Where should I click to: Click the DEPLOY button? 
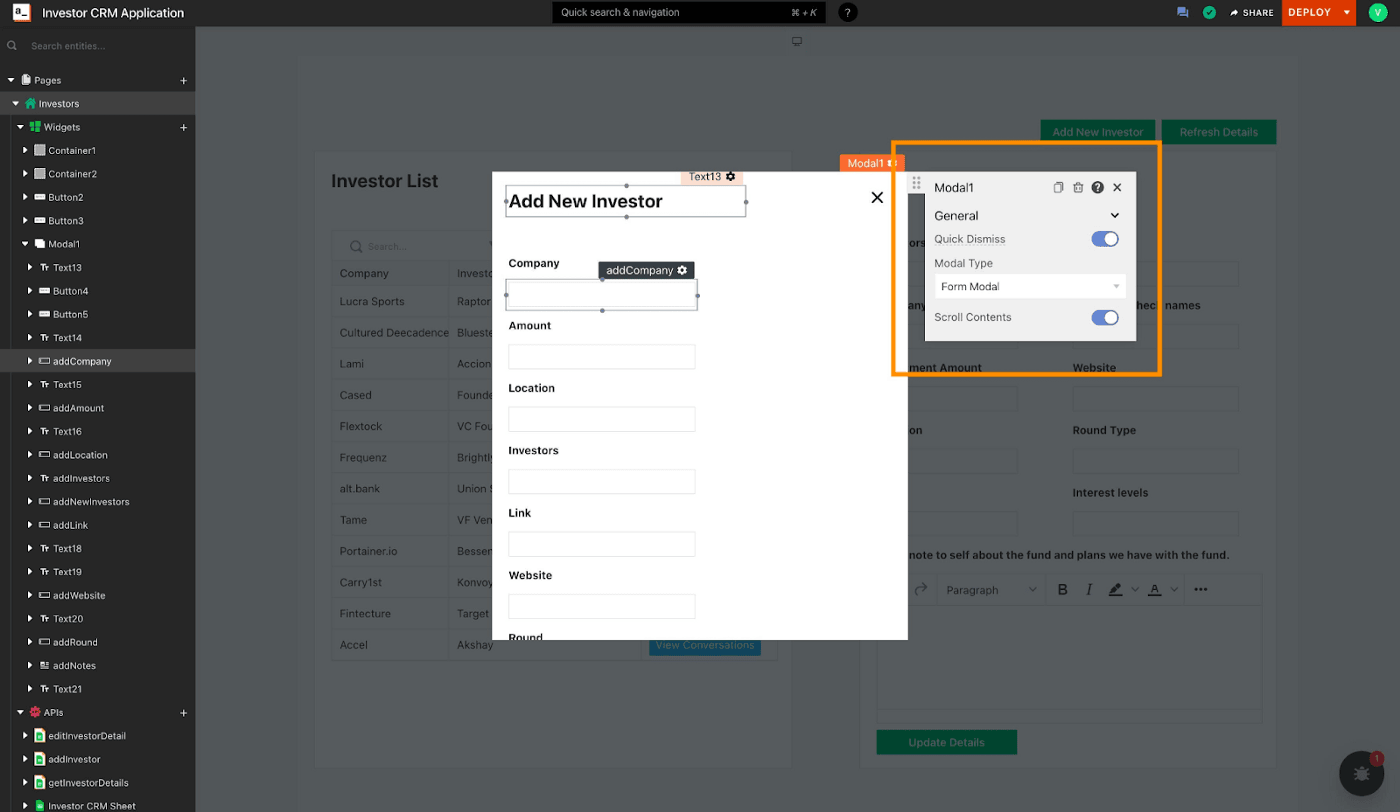click(1310, 13)
